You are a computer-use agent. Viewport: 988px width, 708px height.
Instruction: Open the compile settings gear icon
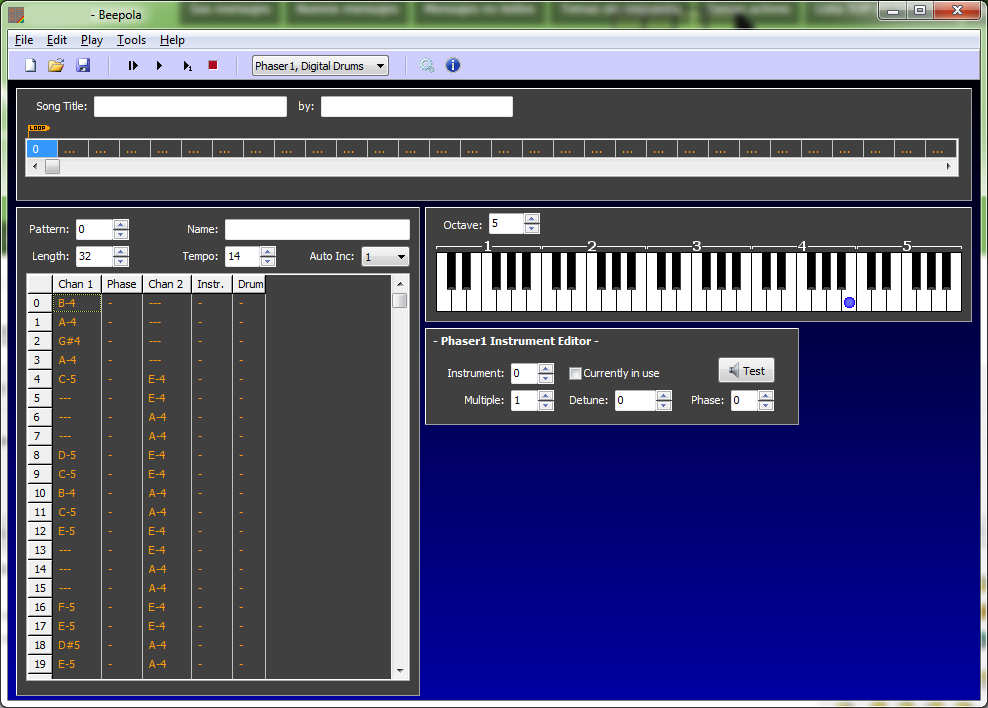[x=427, y=66]
